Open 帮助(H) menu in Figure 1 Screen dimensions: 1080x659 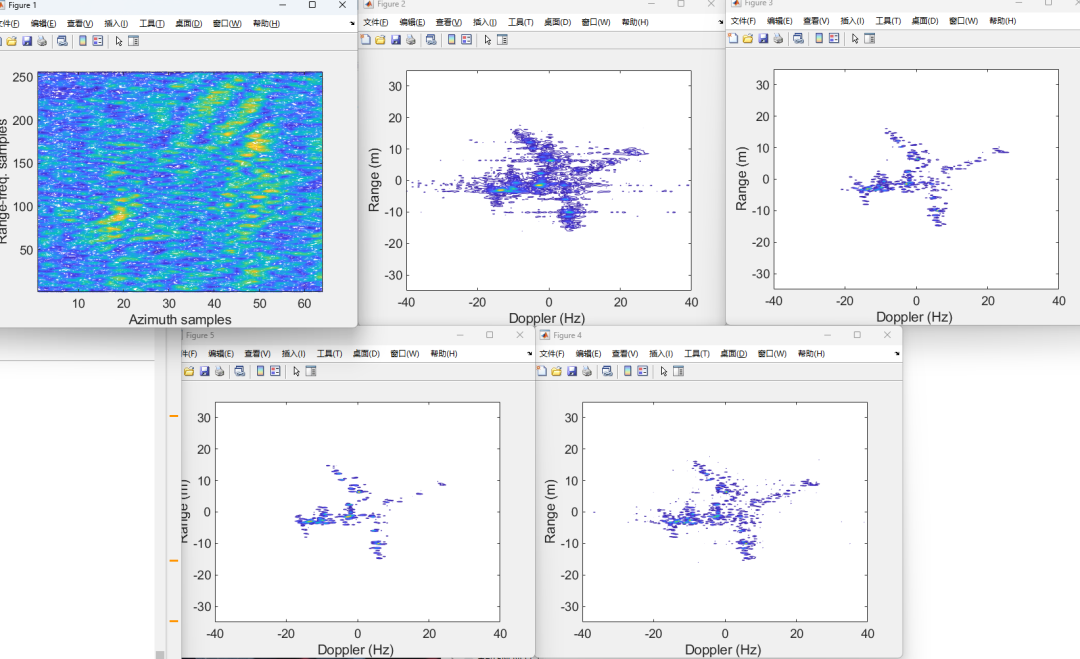click(267, 23)
